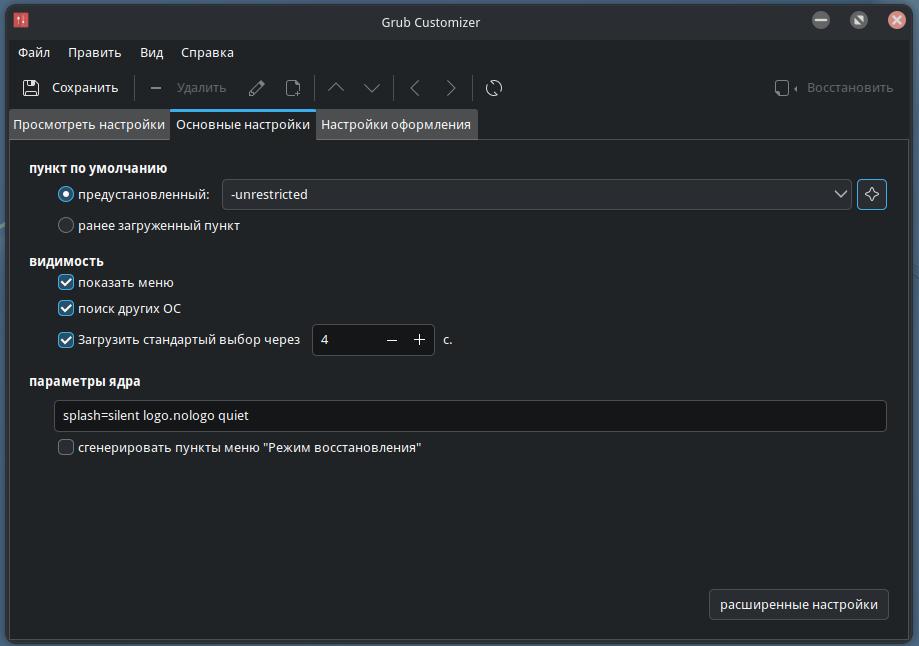The image size is (919, 646).
Task: Minimize the Grub Customizer window
Action: (x=821, y=21)
